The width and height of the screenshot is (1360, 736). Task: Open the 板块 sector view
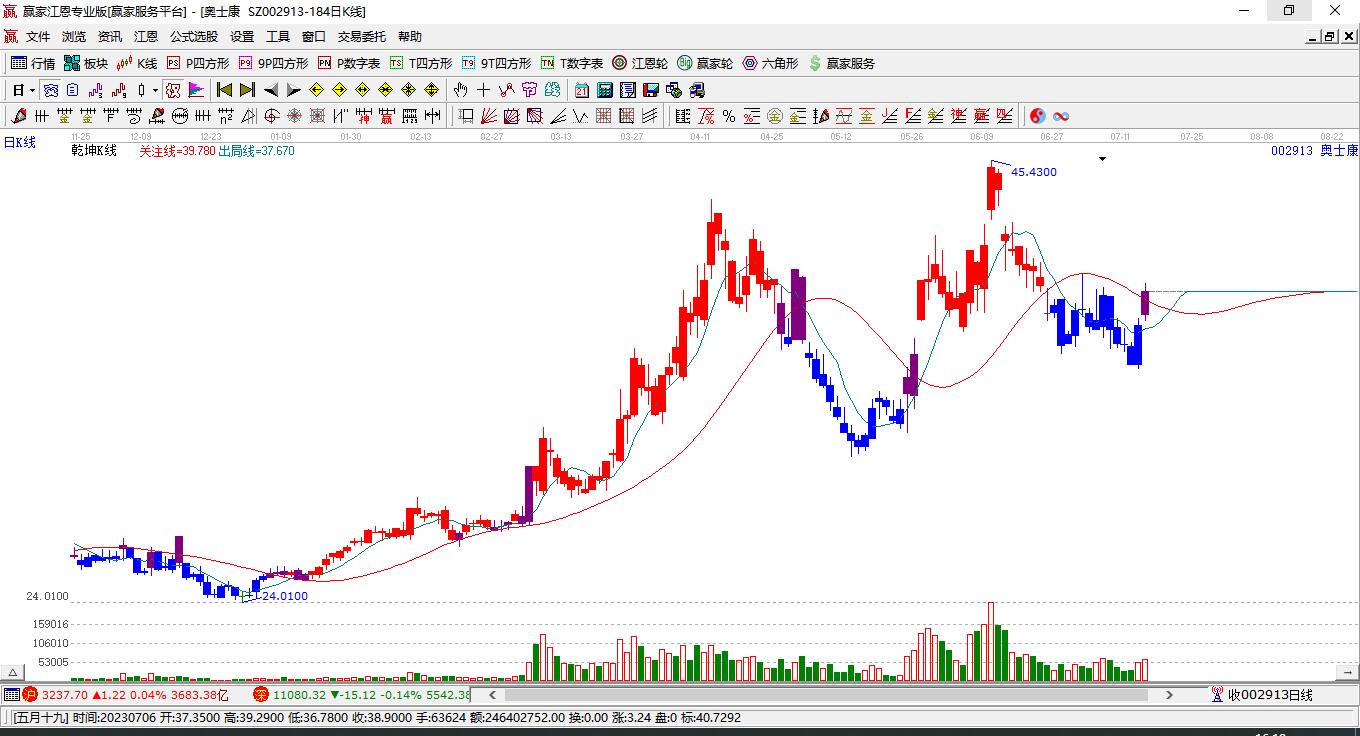(86, 63)
